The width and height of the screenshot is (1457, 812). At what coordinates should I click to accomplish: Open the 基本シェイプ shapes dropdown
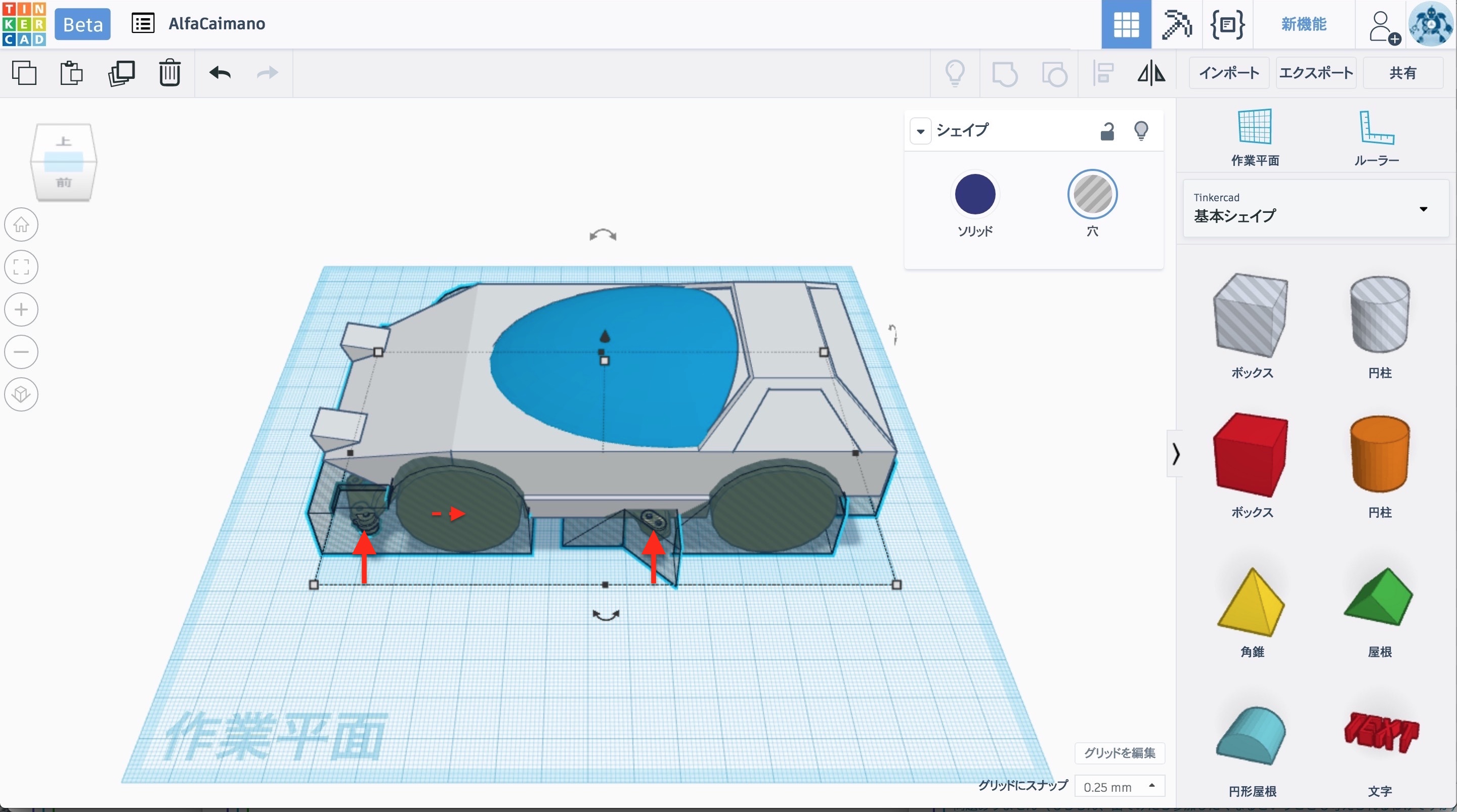click(1315, 209)
